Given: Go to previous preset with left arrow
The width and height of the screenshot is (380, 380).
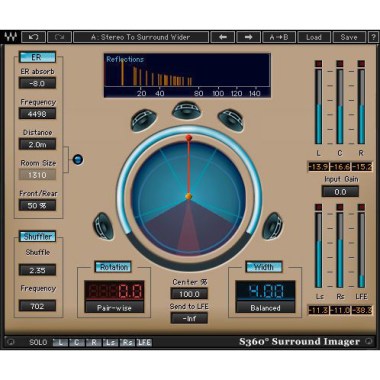Looking at the screenshot, I should click(x=223, y=37).
